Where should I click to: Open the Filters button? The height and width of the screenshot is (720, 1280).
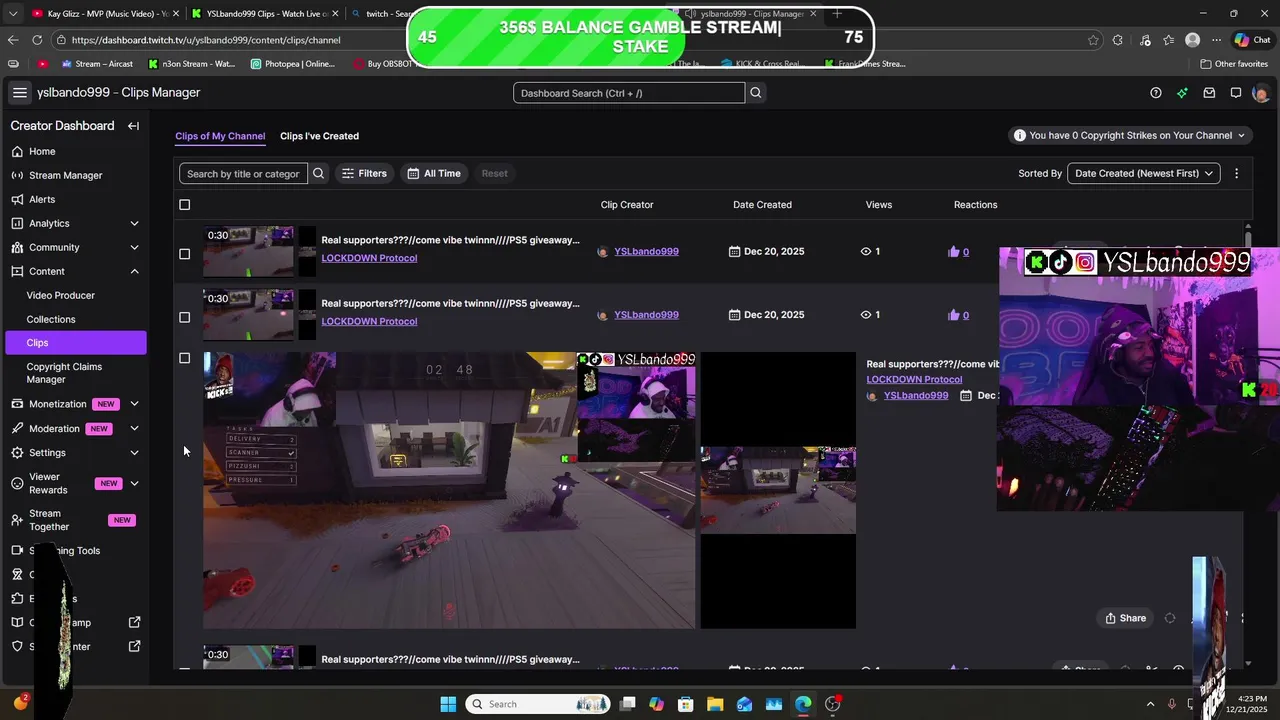pos(364,173)
